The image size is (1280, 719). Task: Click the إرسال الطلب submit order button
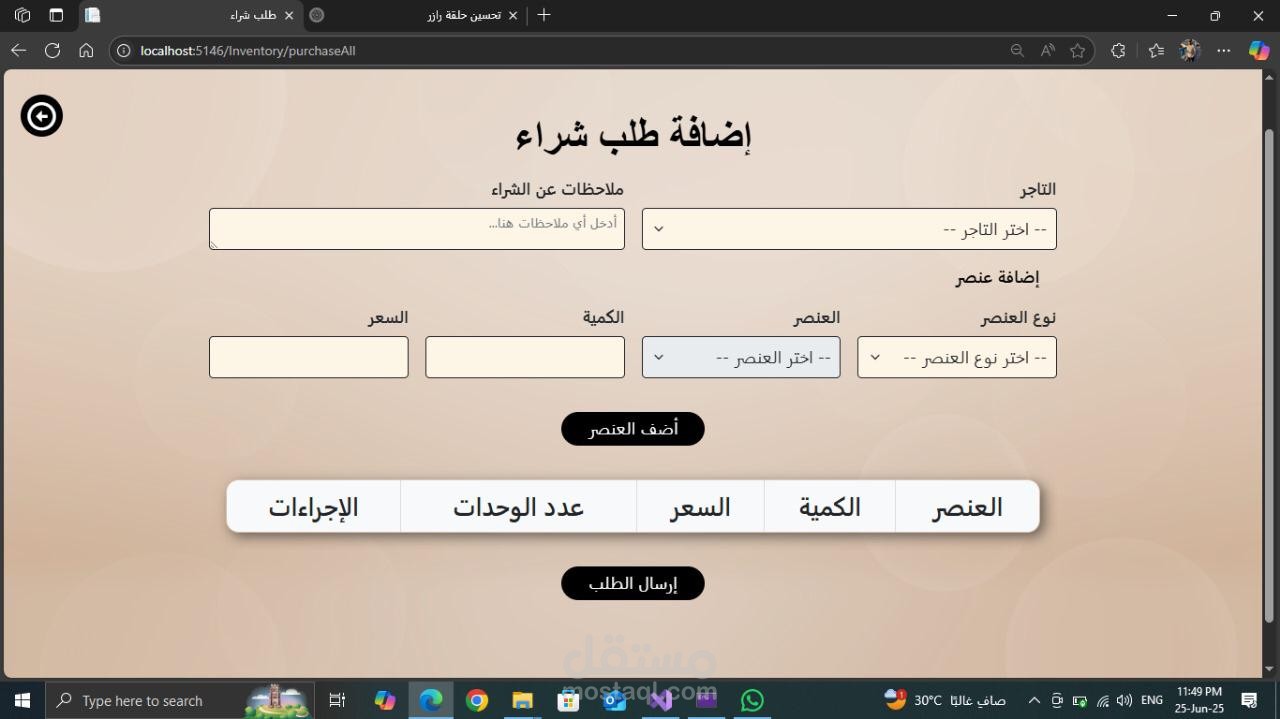[x=633, y=584]
